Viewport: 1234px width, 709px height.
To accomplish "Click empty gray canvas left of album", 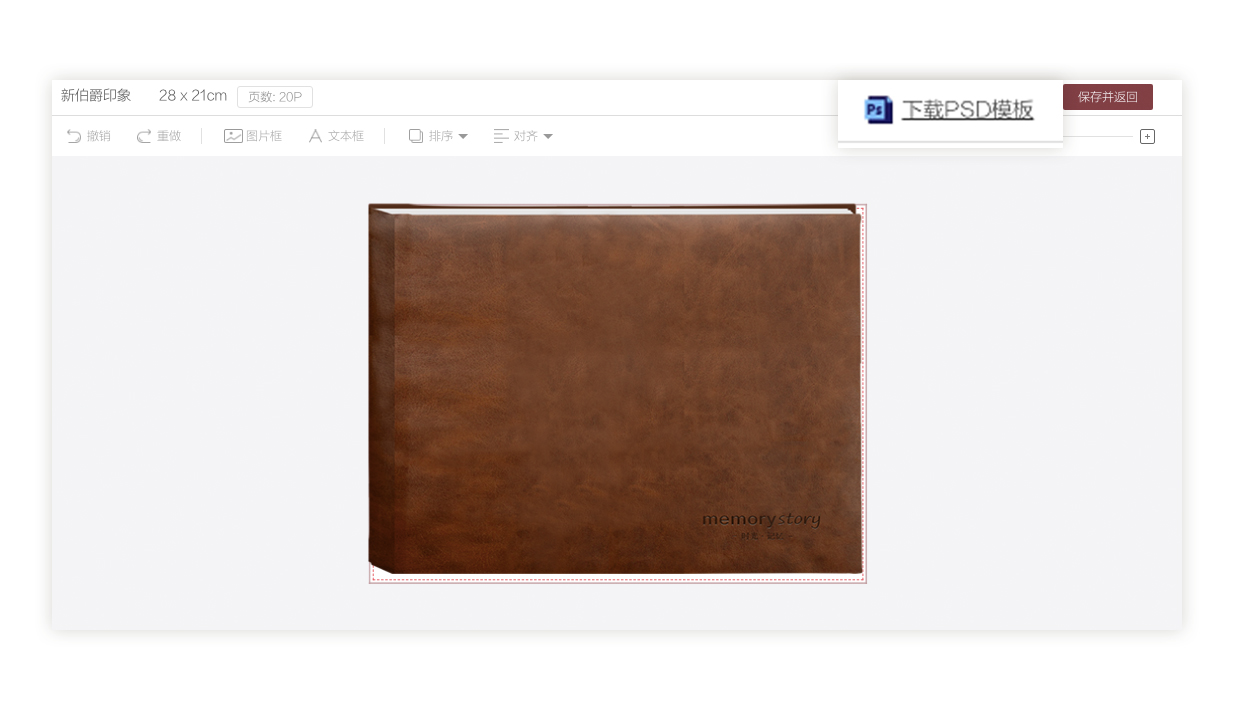I will 210,390.
